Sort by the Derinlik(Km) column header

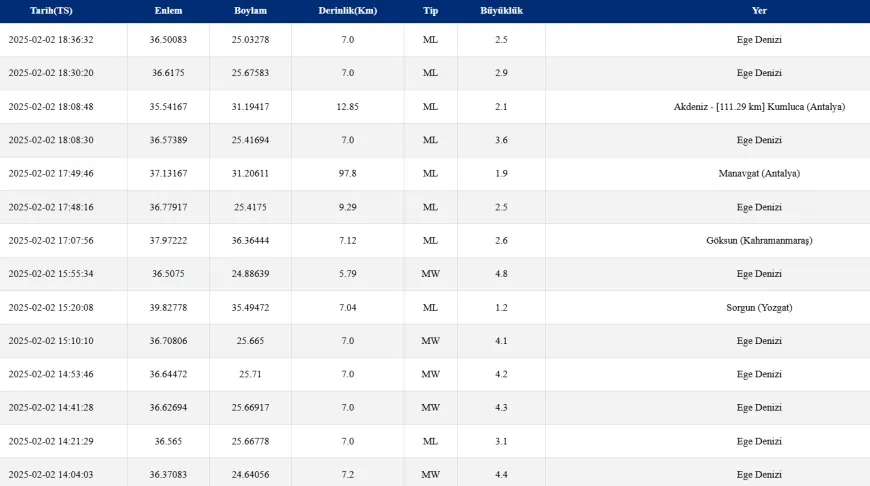pyautogui.click(x=348, y=11)
